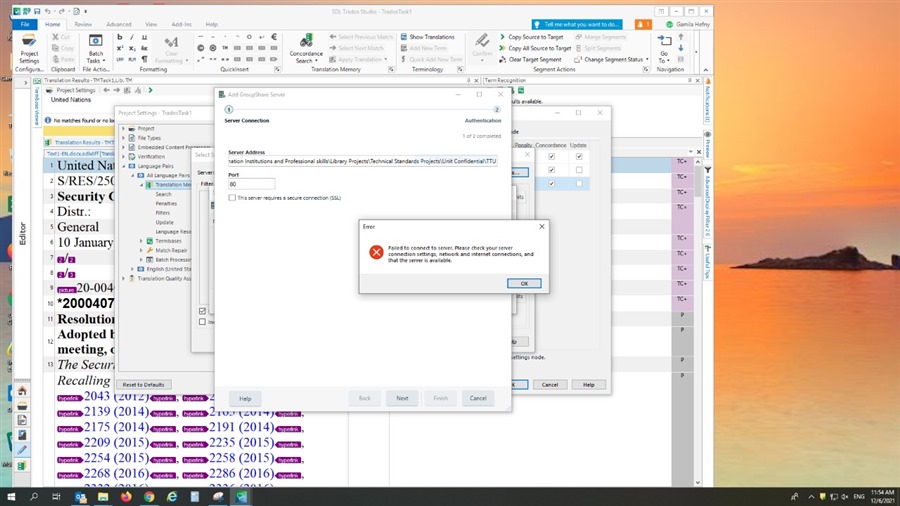Enable the secure connection (SSL) checkbox

[x=232, y=197]
